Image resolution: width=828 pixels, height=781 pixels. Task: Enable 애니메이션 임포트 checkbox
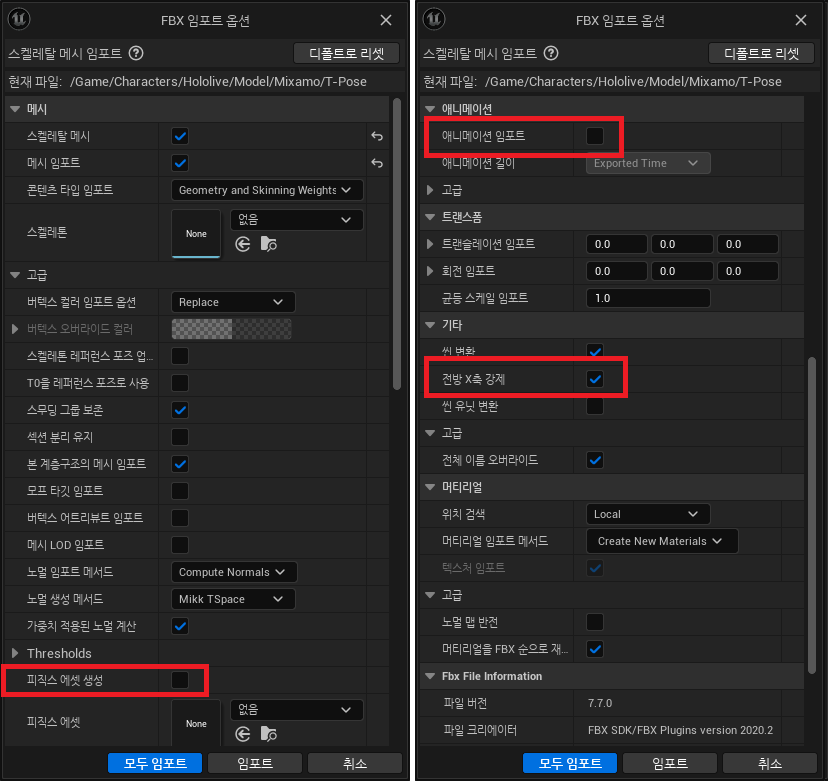coord(595,136)
